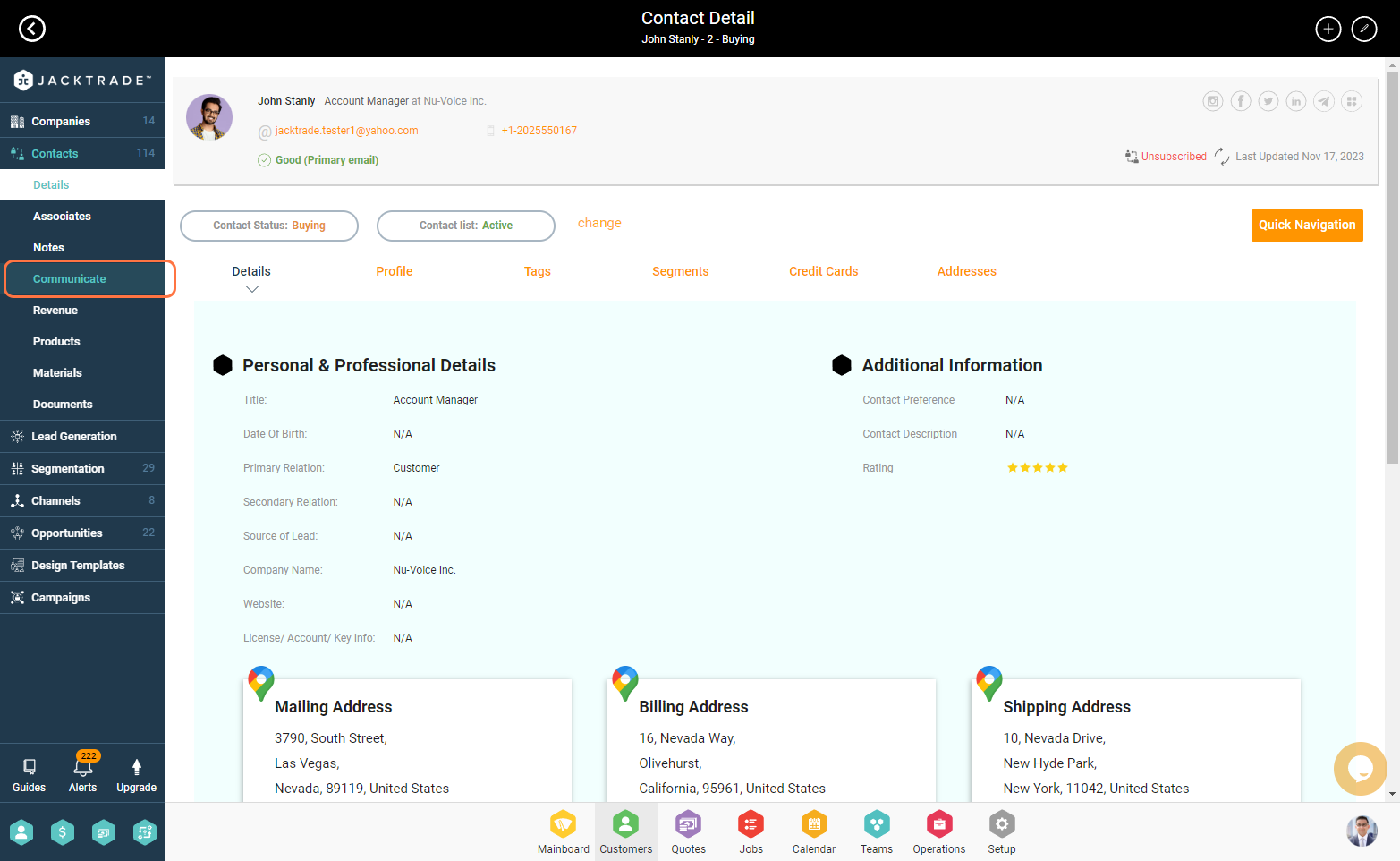Click the Jacktrade logo

(x=82, y=81)
